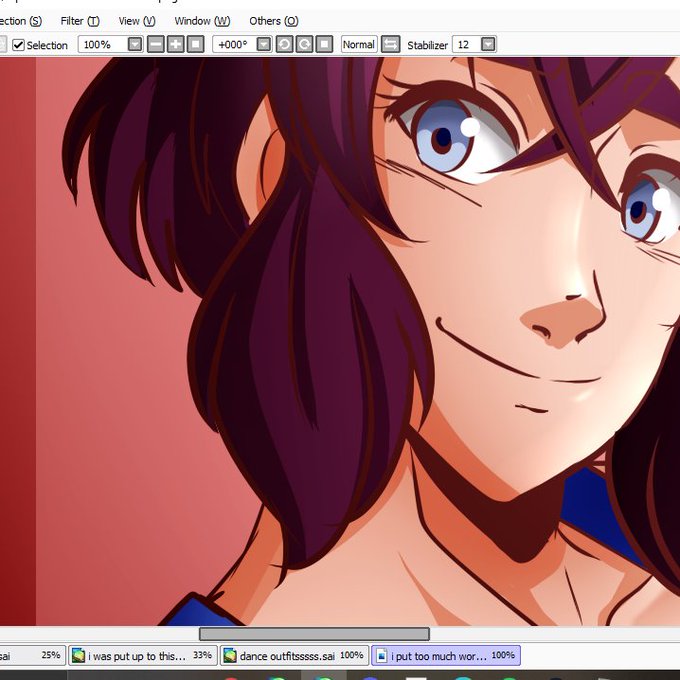This screenshot has height=680, width=680.
Task: Click the character's left blue eye on the canvas
Action: (x=443, y=138)
